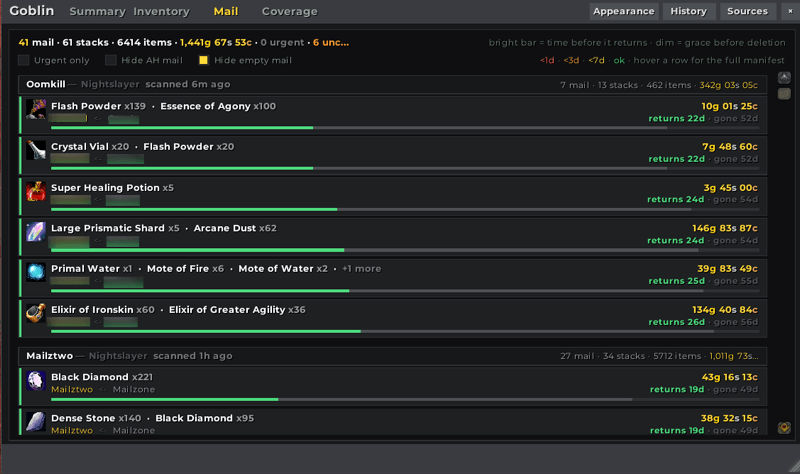Click the Mailztwo character header
800x474 pixels.
pos(392,356)
